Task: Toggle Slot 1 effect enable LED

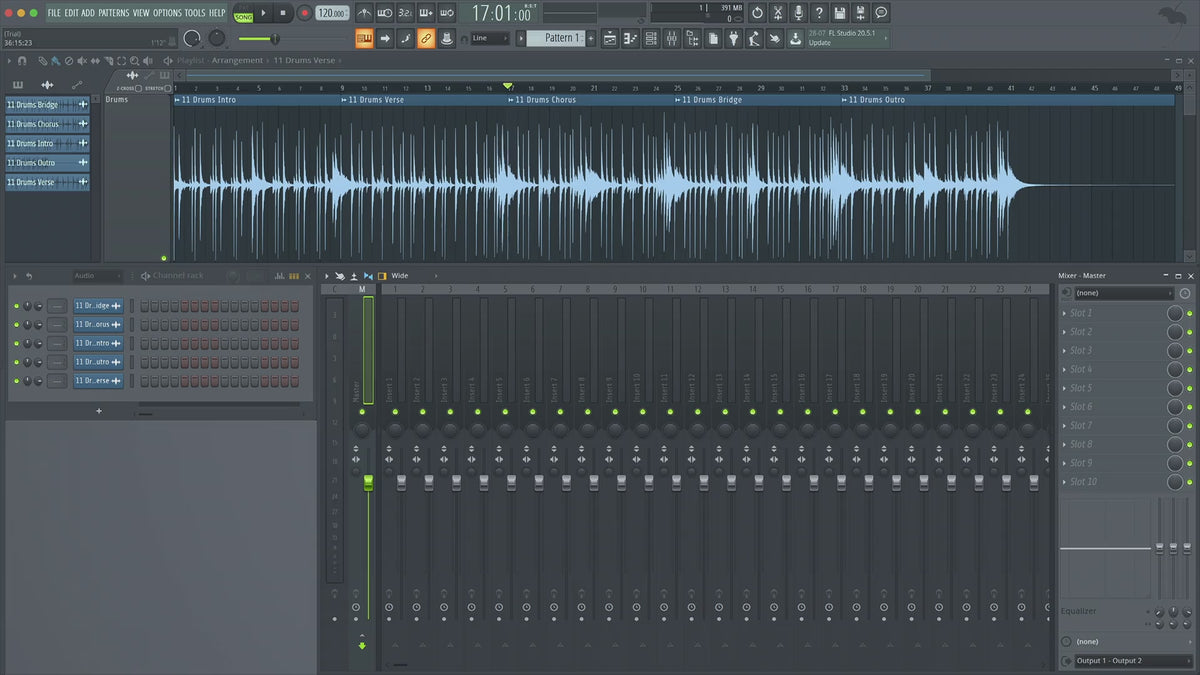Action: click(1189, 313)
